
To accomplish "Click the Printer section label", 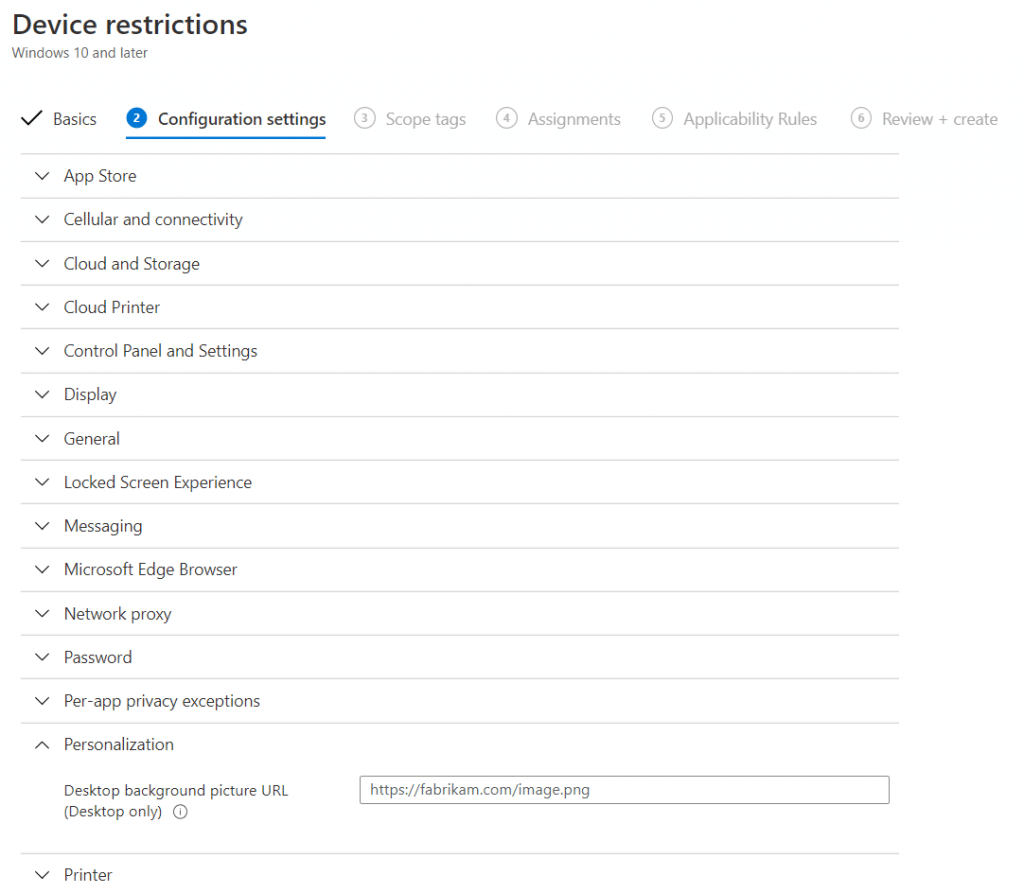I will click(x=88, y=875).
